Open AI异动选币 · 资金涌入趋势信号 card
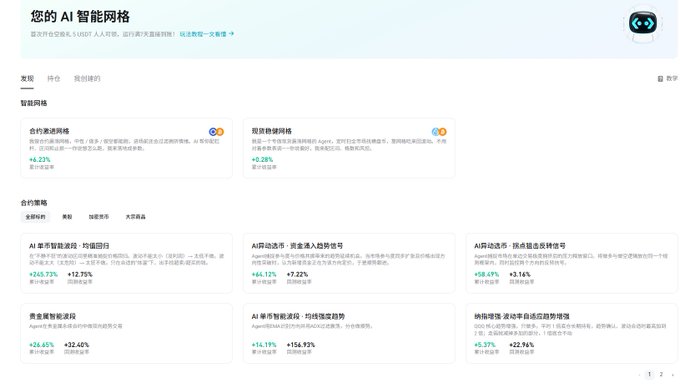The height and width of the screenshot is (388, 680). tap(349, 263)
